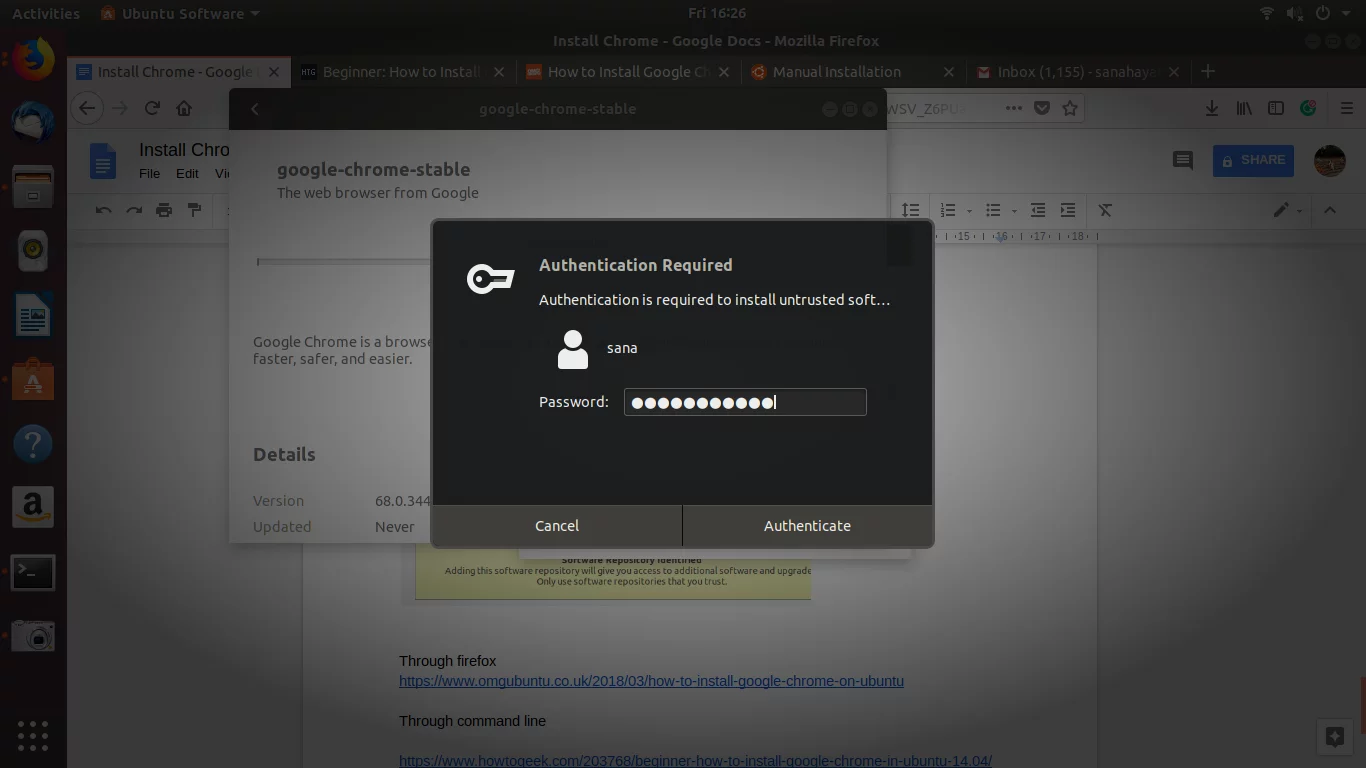1366x768 pixels.
Task: Expand the bulleted list options arrow
Action: 1014,211
